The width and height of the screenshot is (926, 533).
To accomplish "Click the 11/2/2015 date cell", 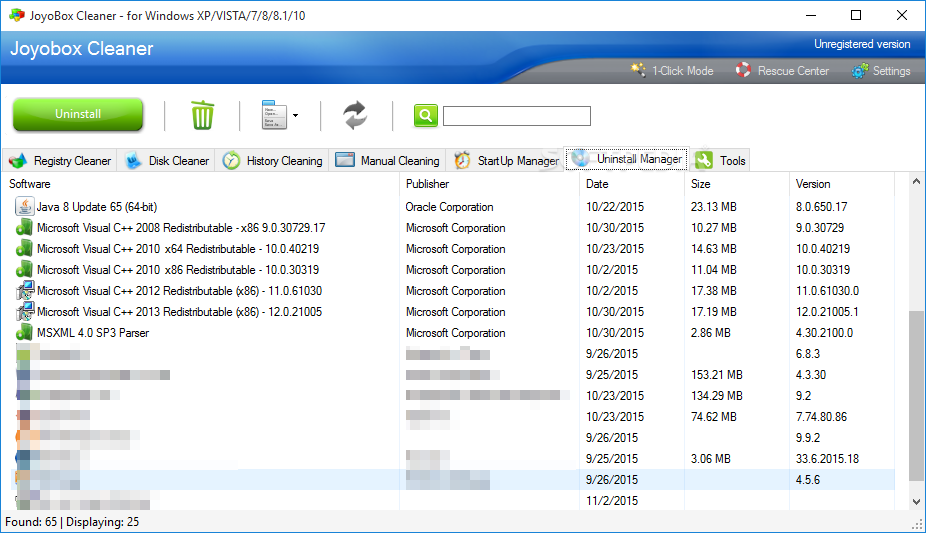I will coord(612,501).
